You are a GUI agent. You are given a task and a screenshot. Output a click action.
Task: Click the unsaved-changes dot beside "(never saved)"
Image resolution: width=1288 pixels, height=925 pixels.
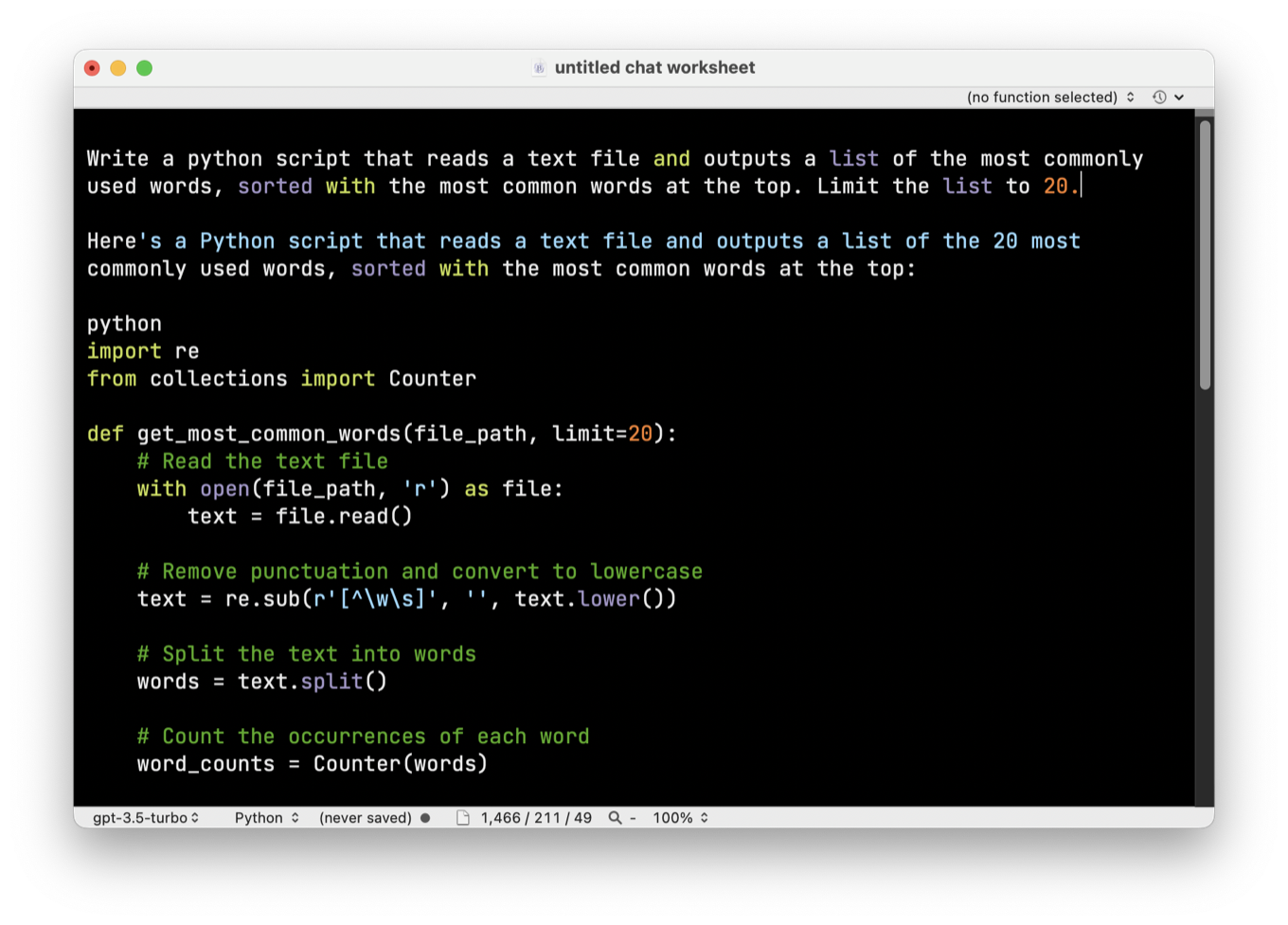pyautogui.click(x=425, y=817)
